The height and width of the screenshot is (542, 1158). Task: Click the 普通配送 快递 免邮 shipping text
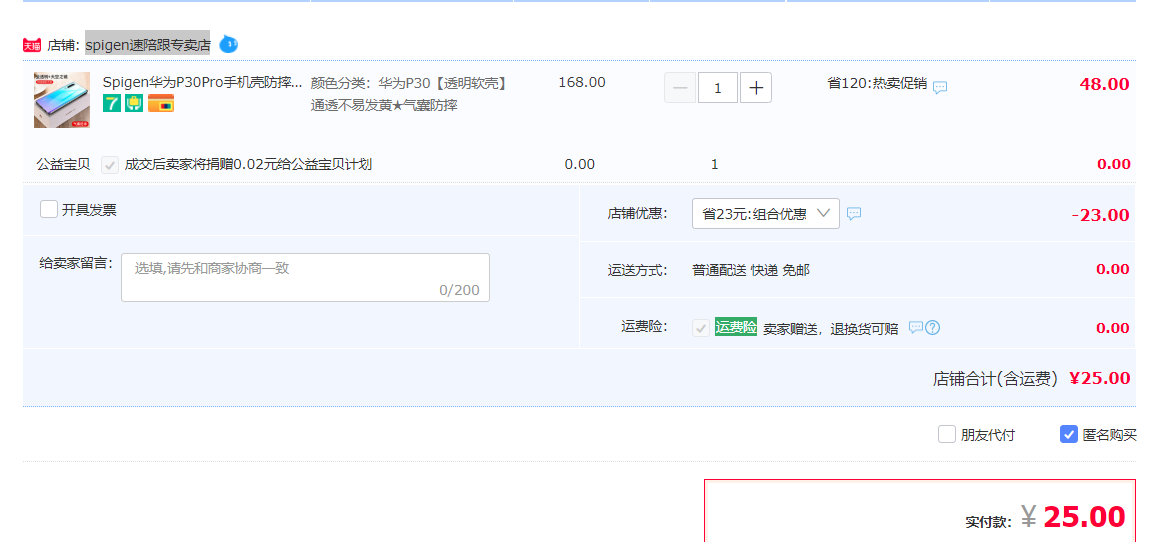pos(750,270)
